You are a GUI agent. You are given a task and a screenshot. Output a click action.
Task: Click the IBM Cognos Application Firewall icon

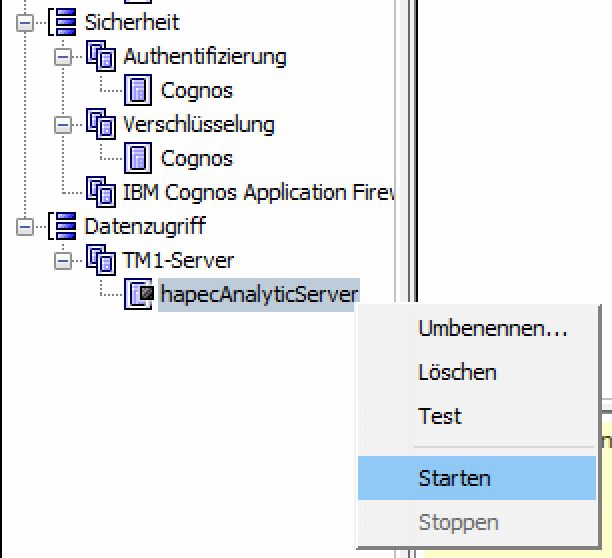pyautogui.click(x=102, y=192)
